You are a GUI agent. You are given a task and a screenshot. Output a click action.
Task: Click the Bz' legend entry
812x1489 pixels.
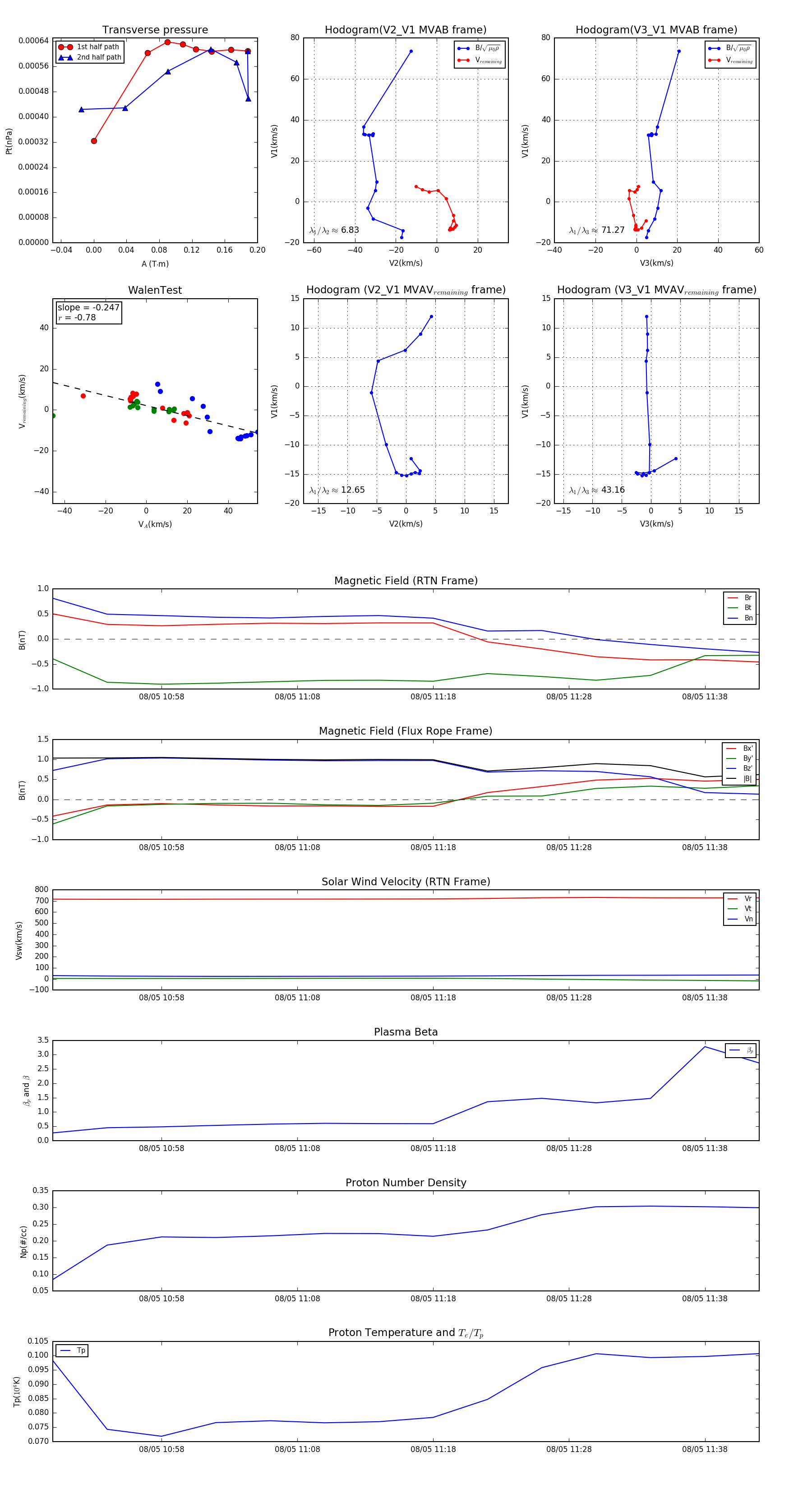coord(740,768)
